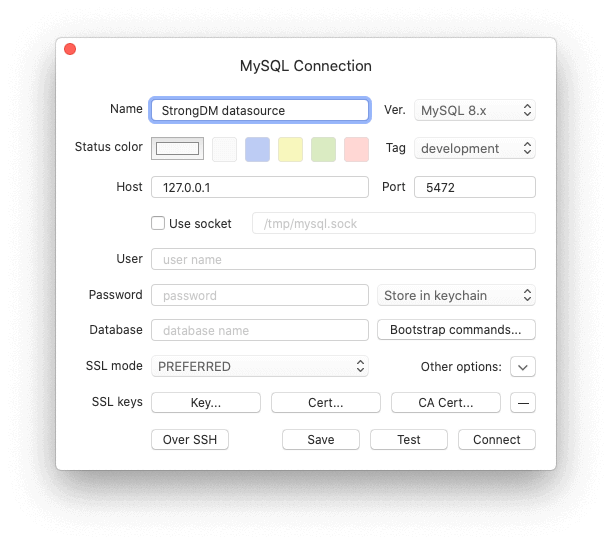
Task: Focus the Password field
Action: [x=260, y=295]
